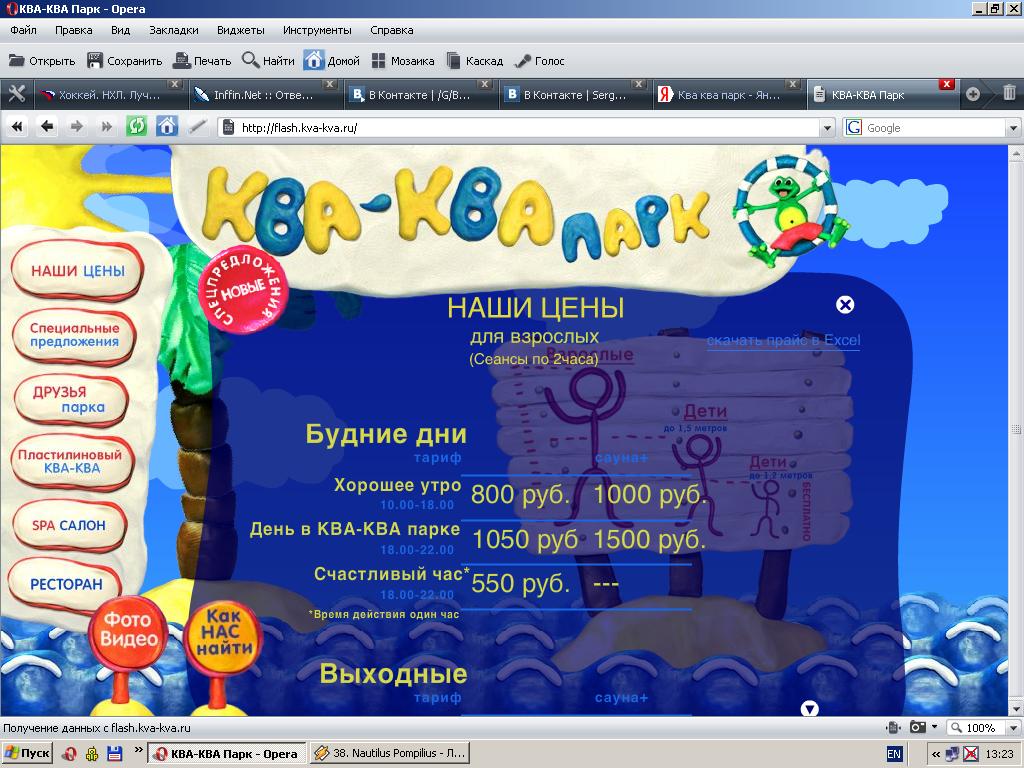1024x768 pixels.
Task: Toggle EN language indicator in taskbar
Action: 894,753
